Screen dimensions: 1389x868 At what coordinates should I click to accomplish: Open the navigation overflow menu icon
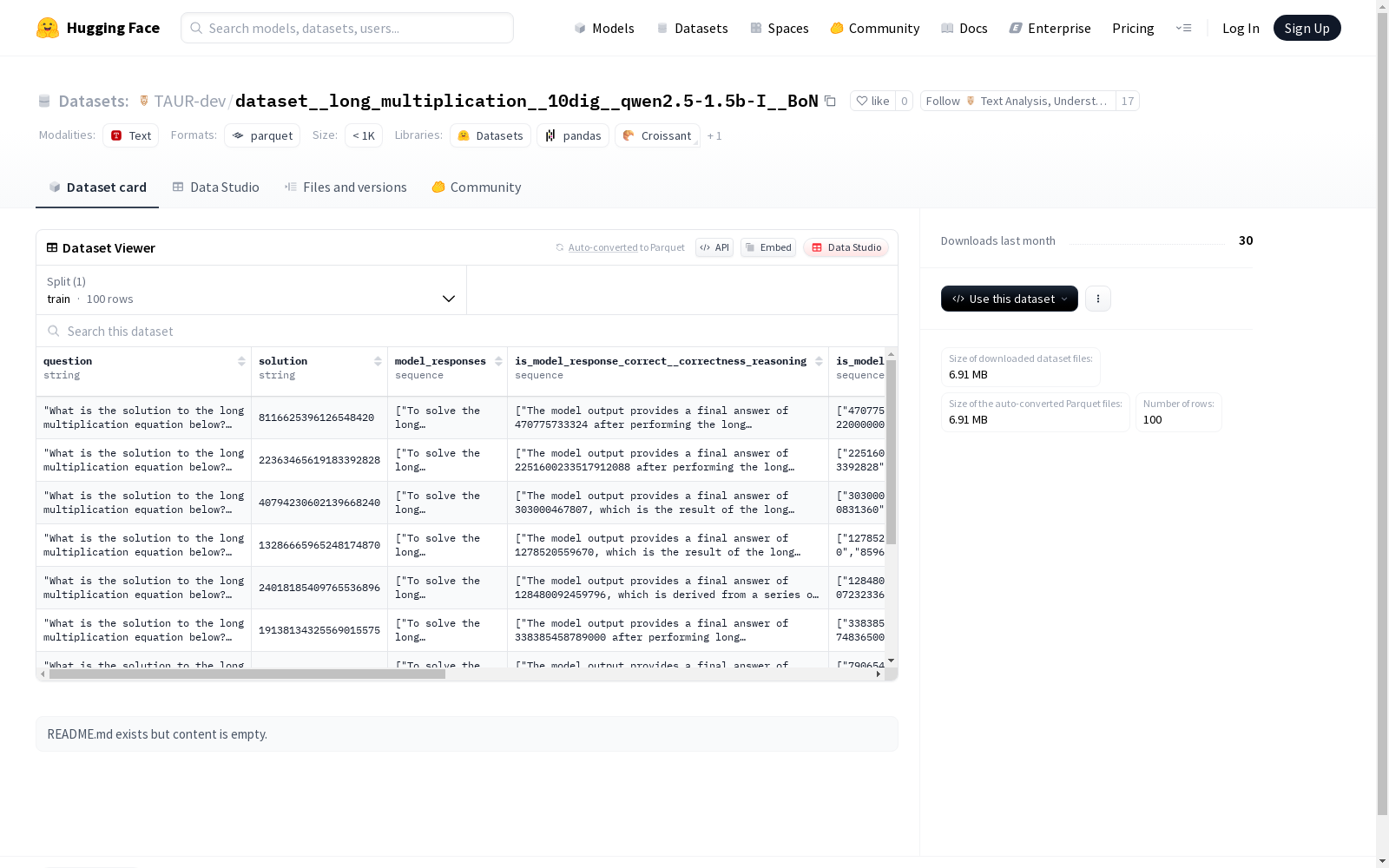[1183, 28]
